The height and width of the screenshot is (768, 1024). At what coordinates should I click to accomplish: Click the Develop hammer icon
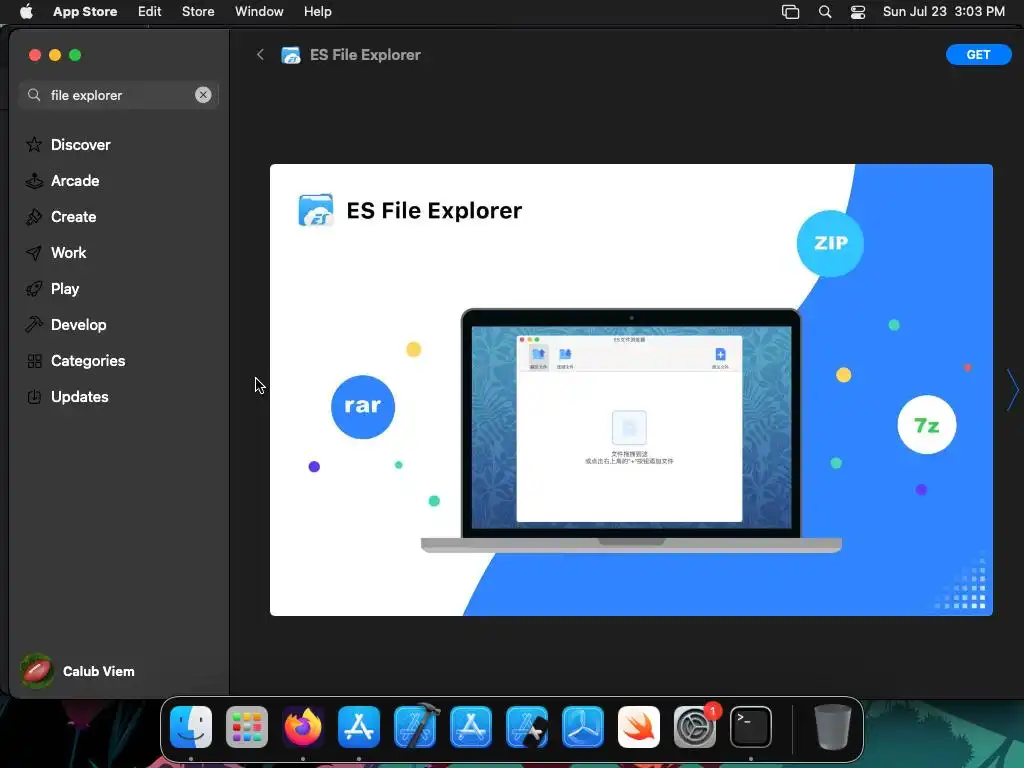(34, 324)
